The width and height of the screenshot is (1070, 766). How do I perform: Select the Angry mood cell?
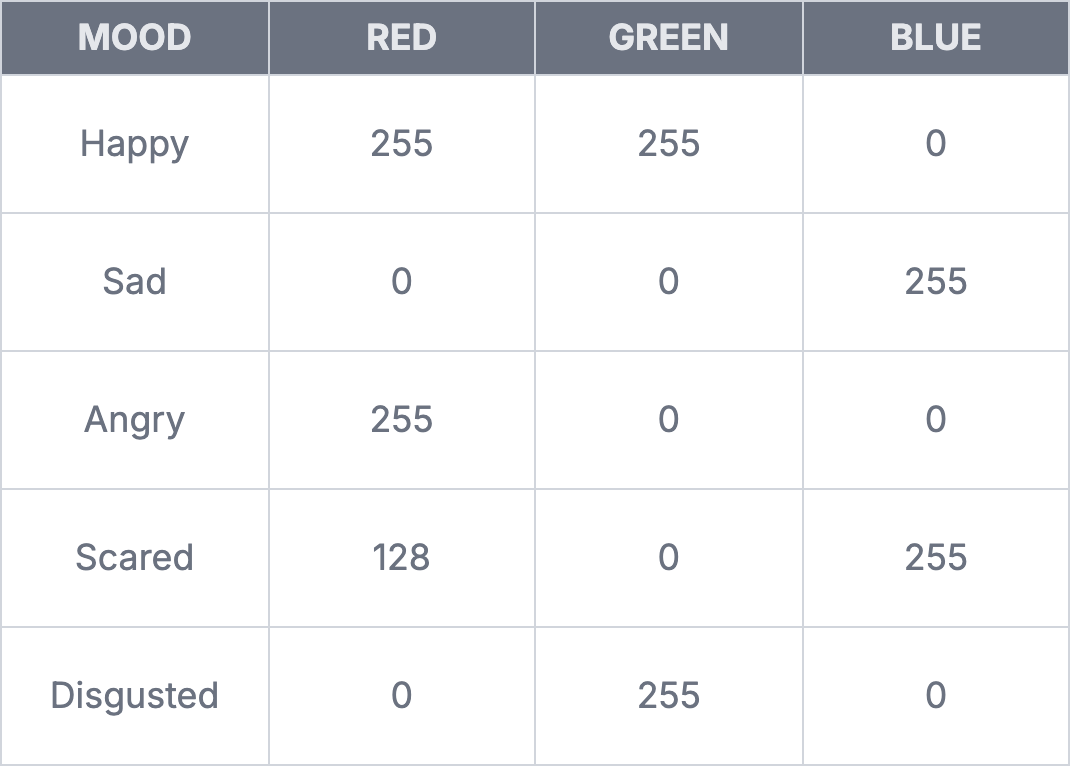[134, 419]
